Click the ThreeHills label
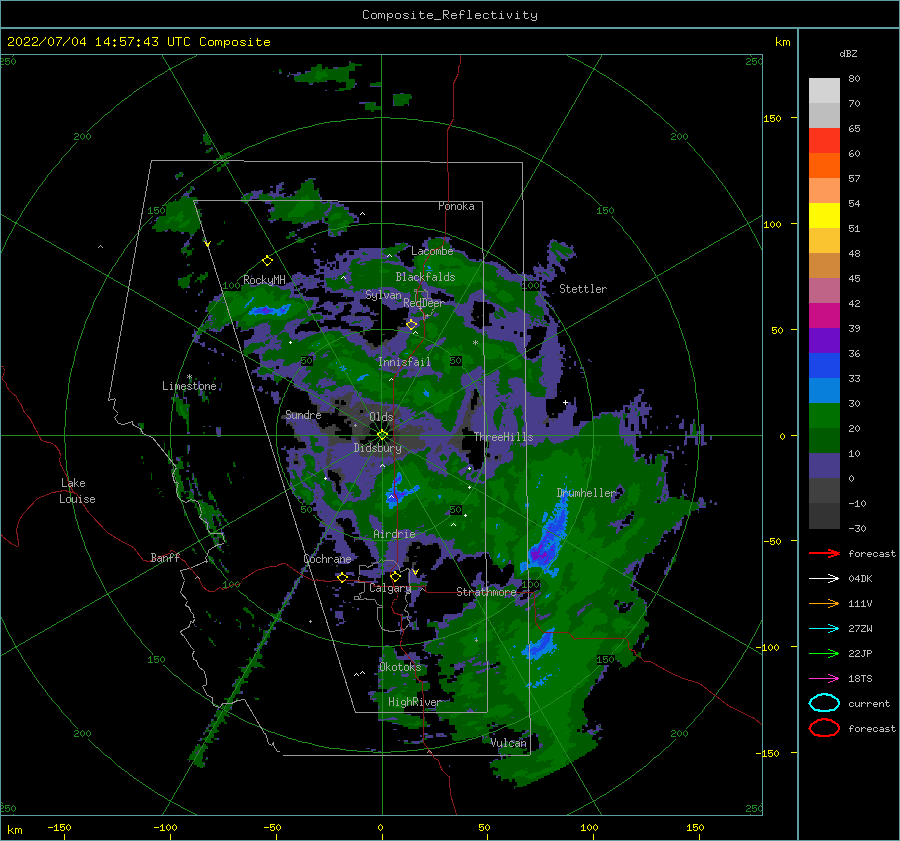Screen dimensions: 900x841 (503, 437)
